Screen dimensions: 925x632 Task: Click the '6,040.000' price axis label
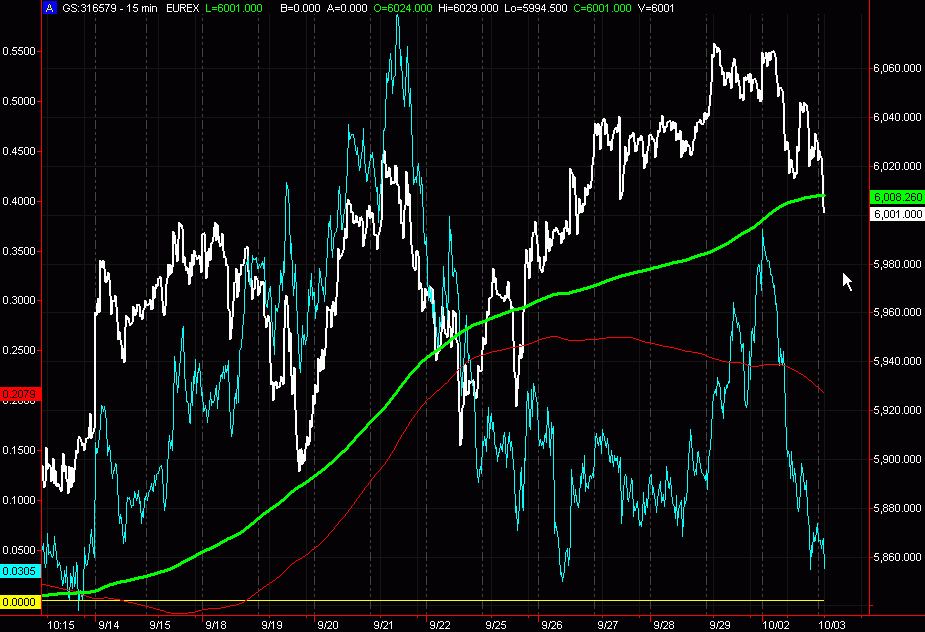(x=897, y=117)
